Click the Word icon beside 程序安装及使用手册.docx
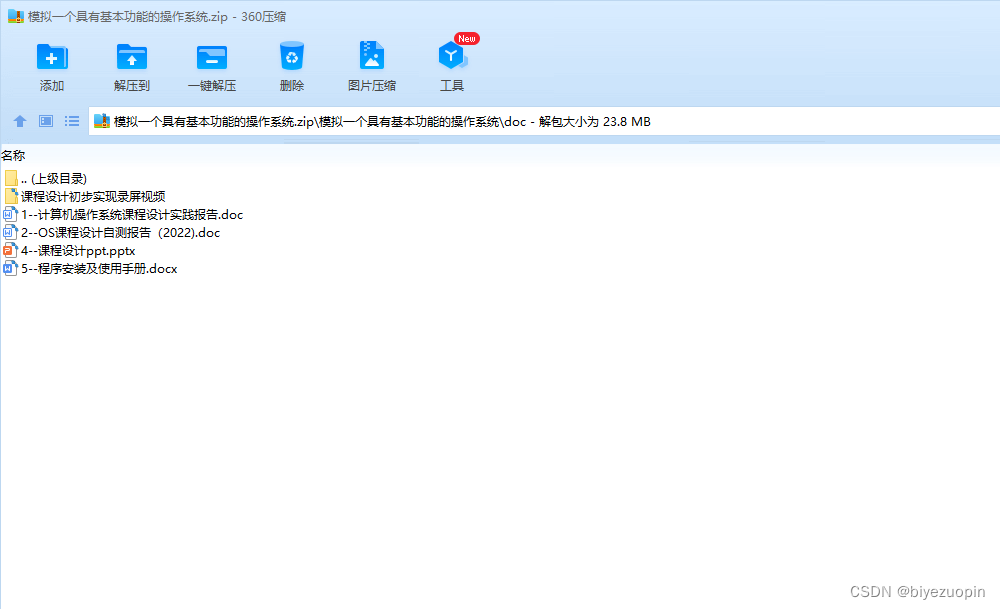1000x609 pixels. coord(9,268)
